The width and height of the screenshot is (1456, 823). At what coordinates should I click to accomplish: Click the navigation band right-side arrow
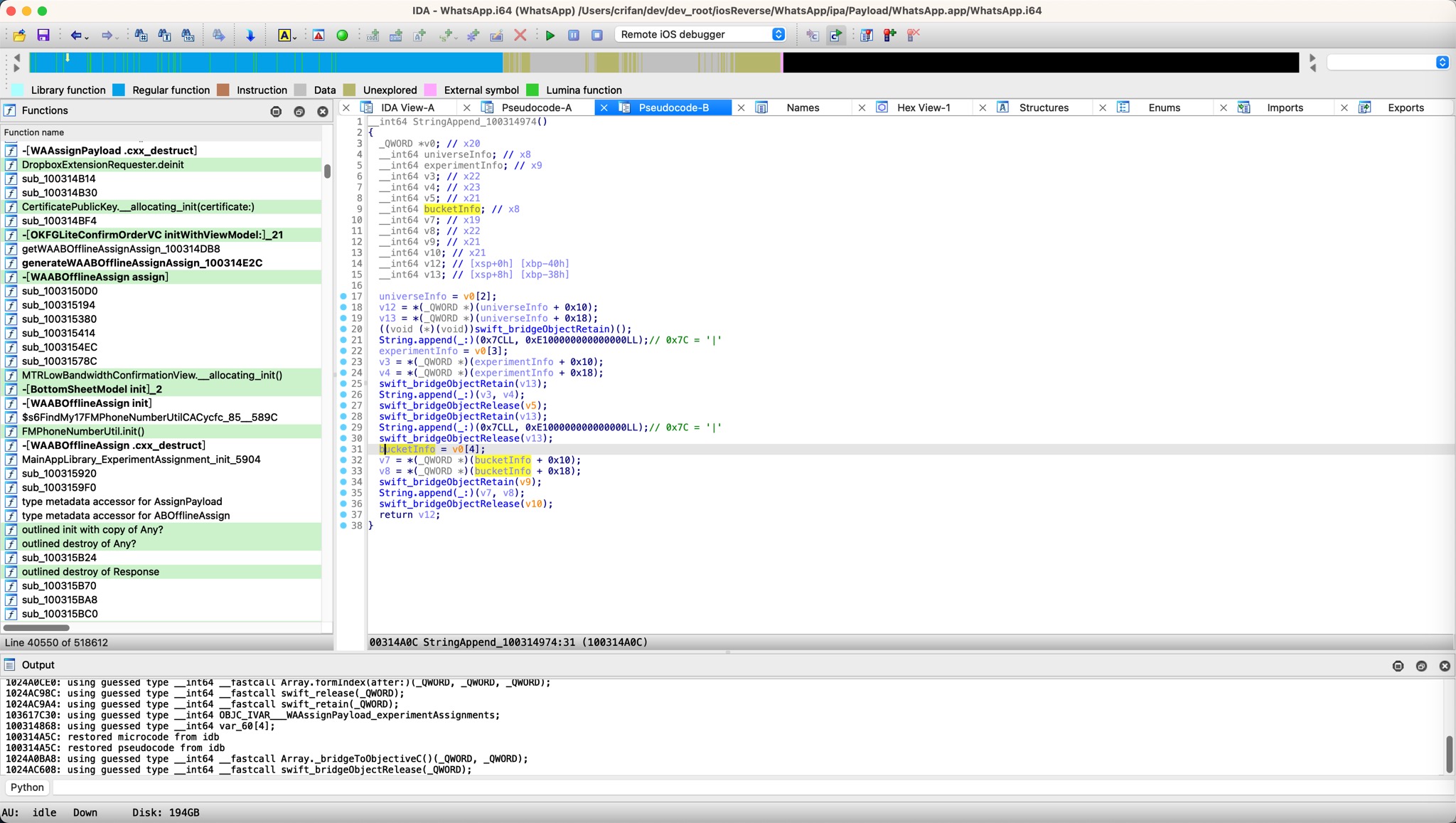pyautogui.click(x=1312, y=58)
